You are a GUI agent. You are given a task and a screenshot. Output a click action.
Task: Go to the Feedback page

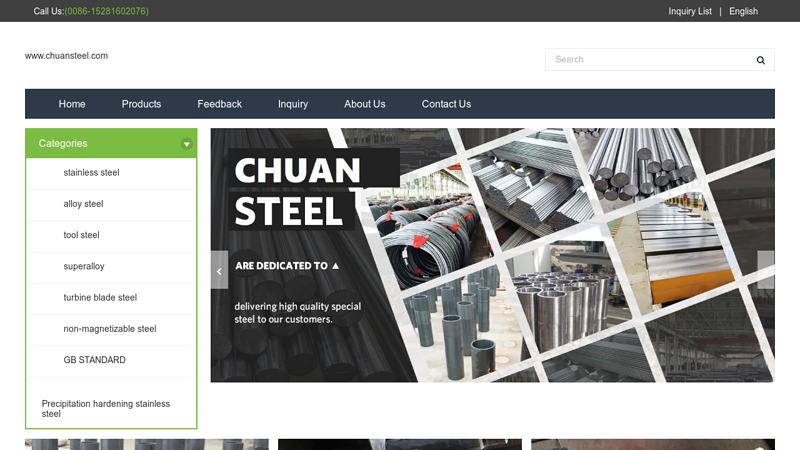tap(219, 104)
